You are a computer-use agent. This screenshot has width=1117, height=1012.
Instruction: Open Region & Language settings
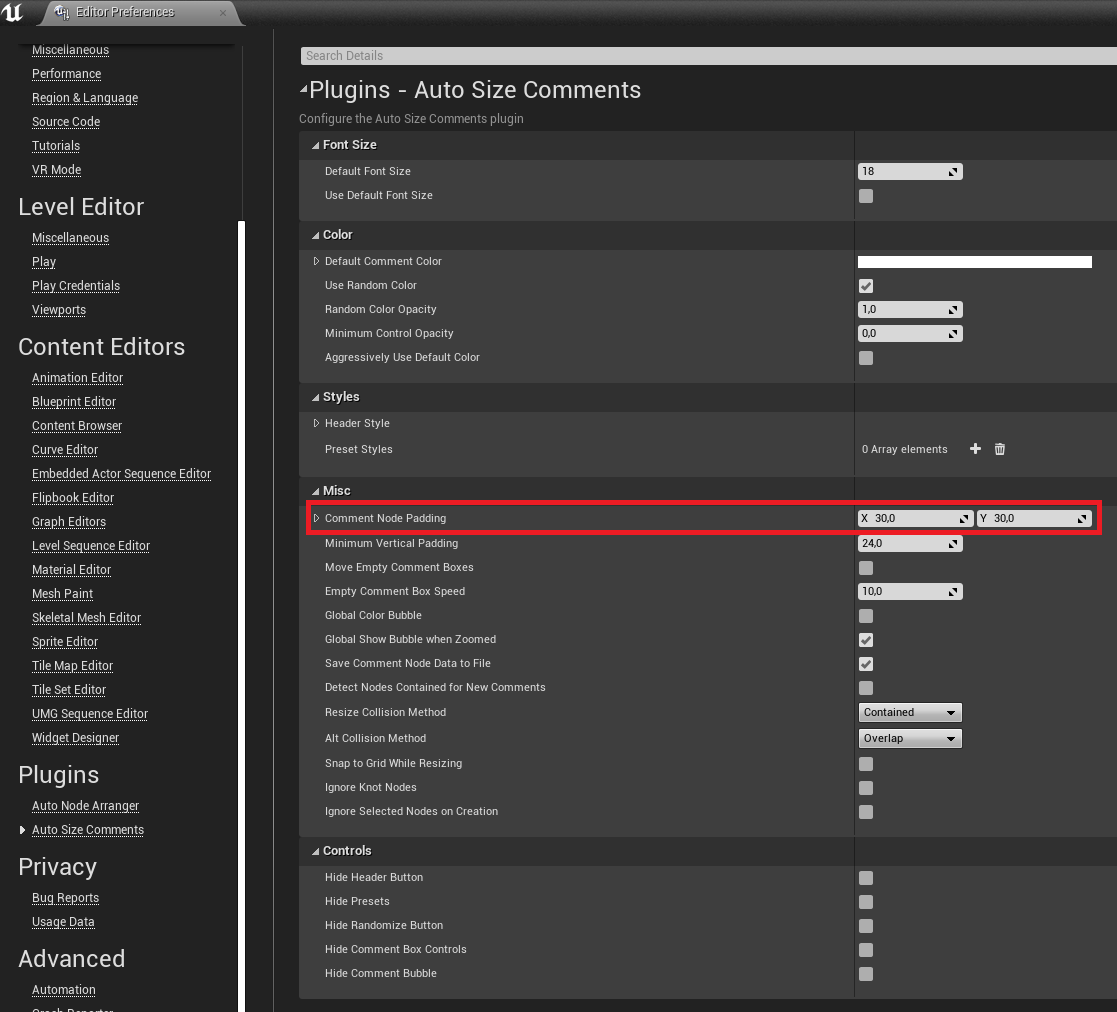coord(85,98)
